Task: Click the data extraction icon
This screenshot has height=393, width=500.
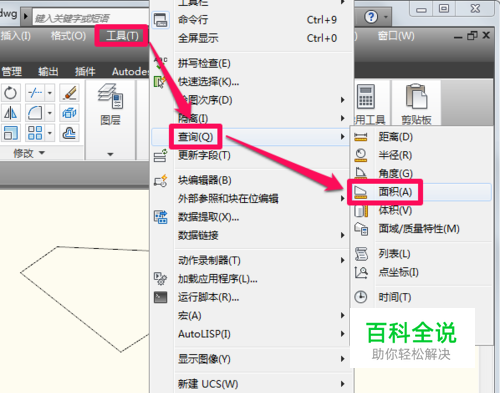Action: tap(161, 217)
